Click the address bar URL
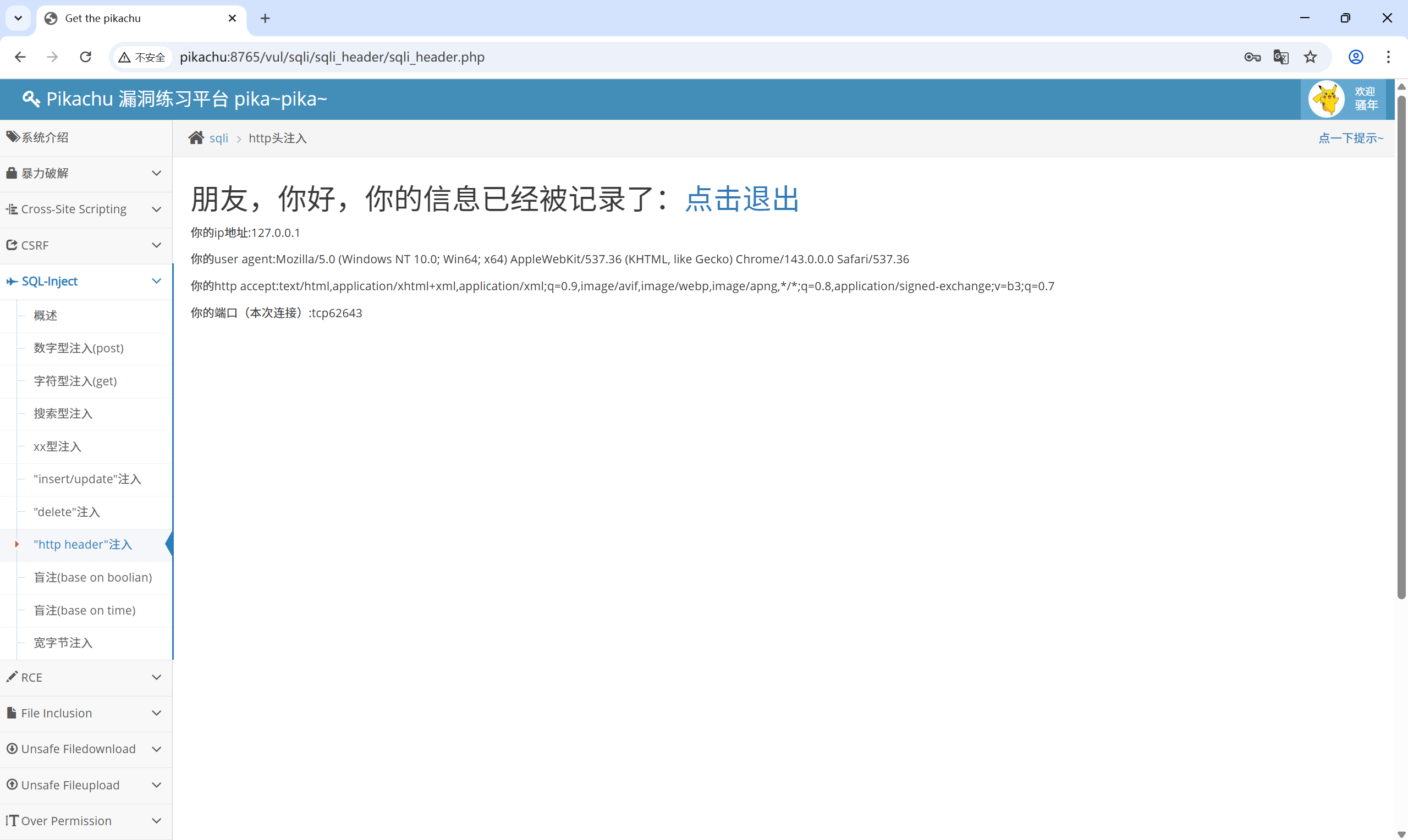1408x840 pixels. click(x=332, y=57)
